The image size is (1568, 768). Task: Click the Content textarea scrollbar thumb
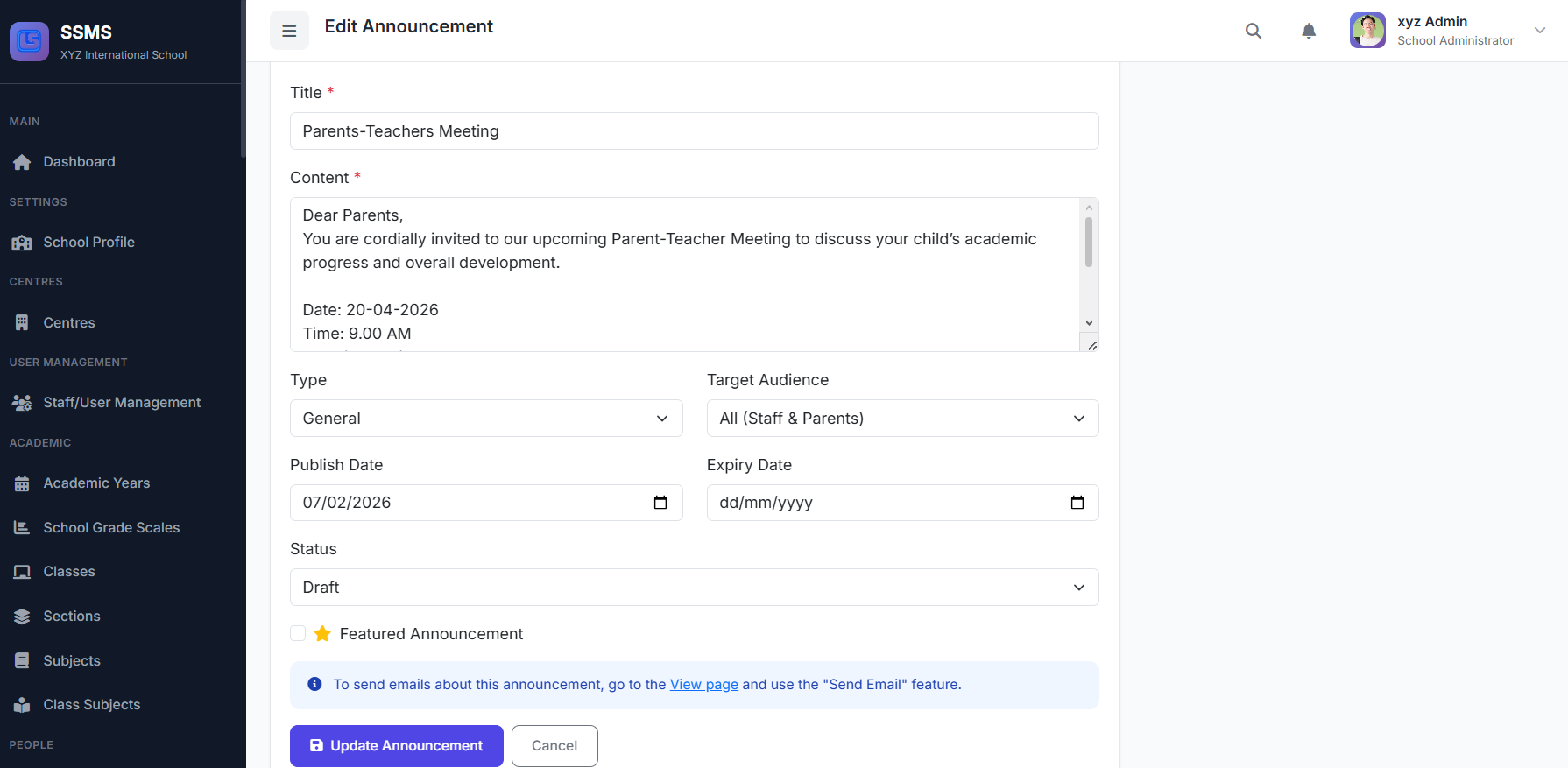1089,242
